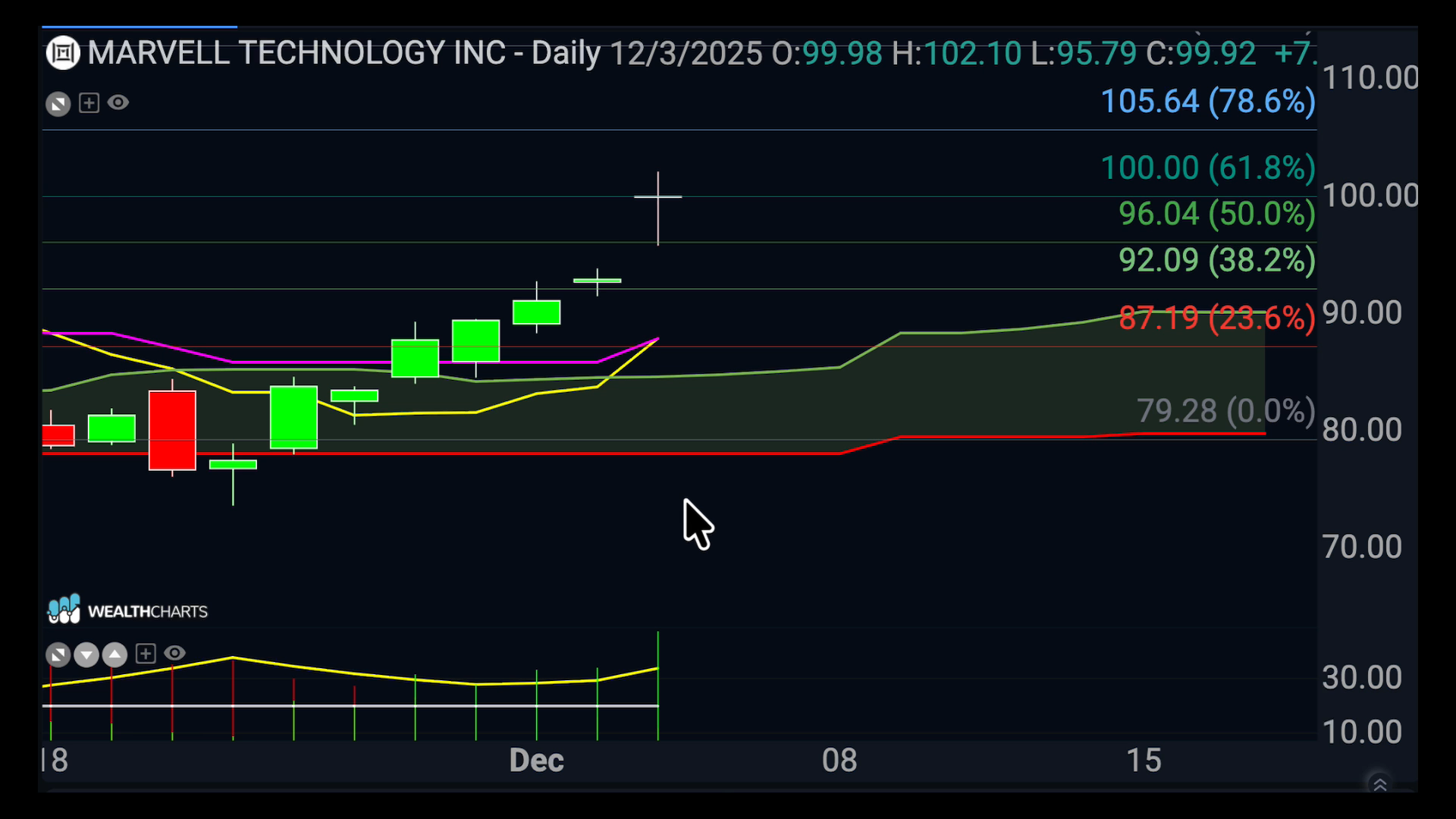Move the lower indicator pane up
Viewport: 1456px width, 819px height.
115,654
